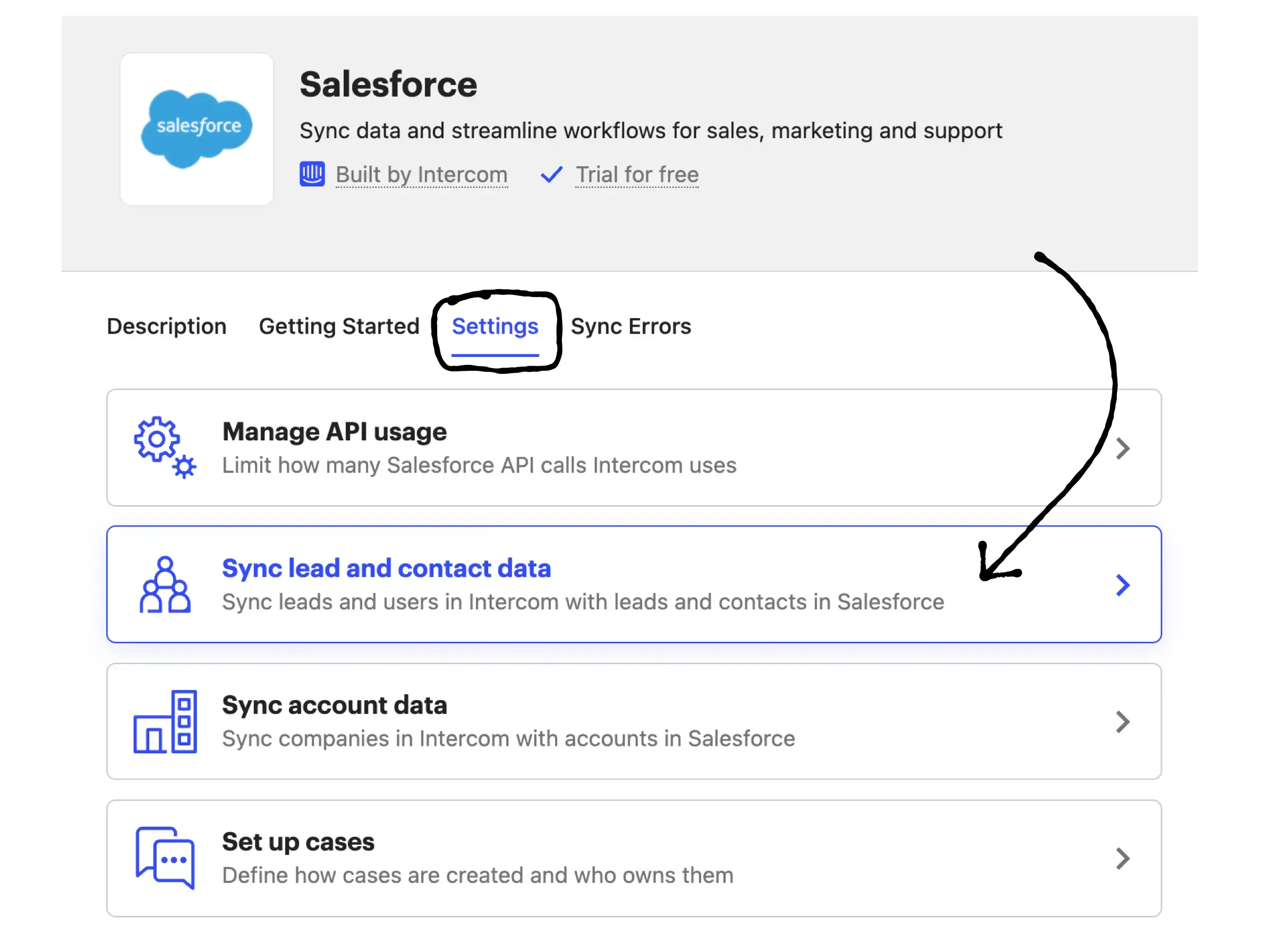
Task: Click the Set up cases title
Action: 298,842
